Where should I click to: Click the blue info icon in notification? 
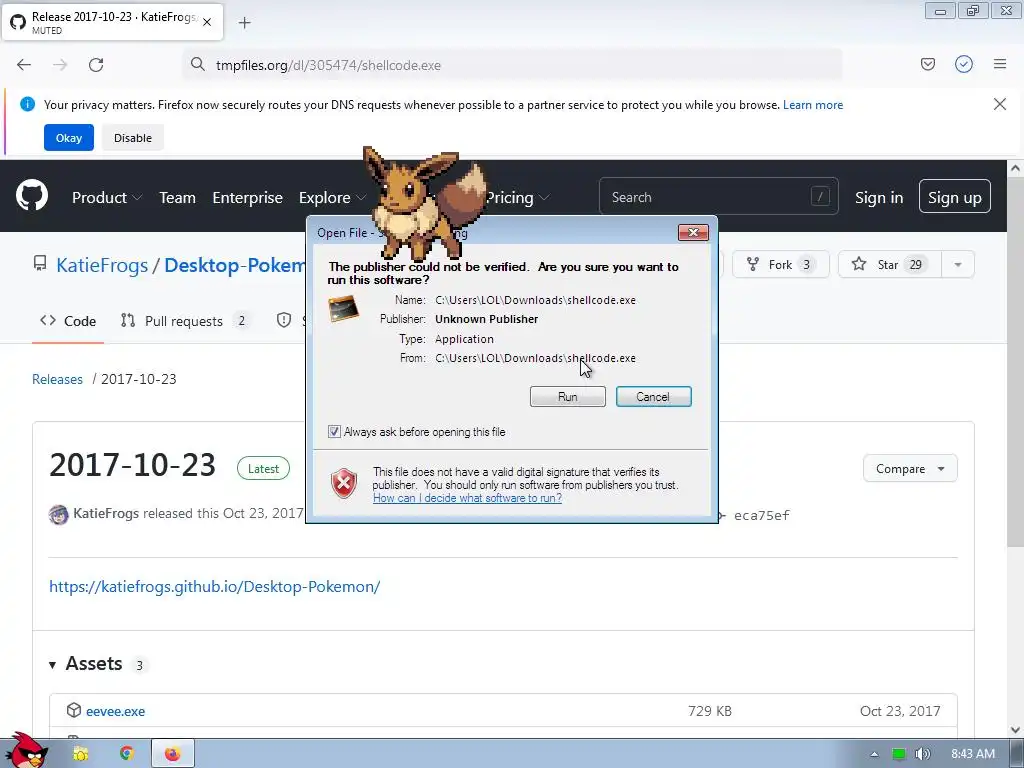(x=27, y=104)
